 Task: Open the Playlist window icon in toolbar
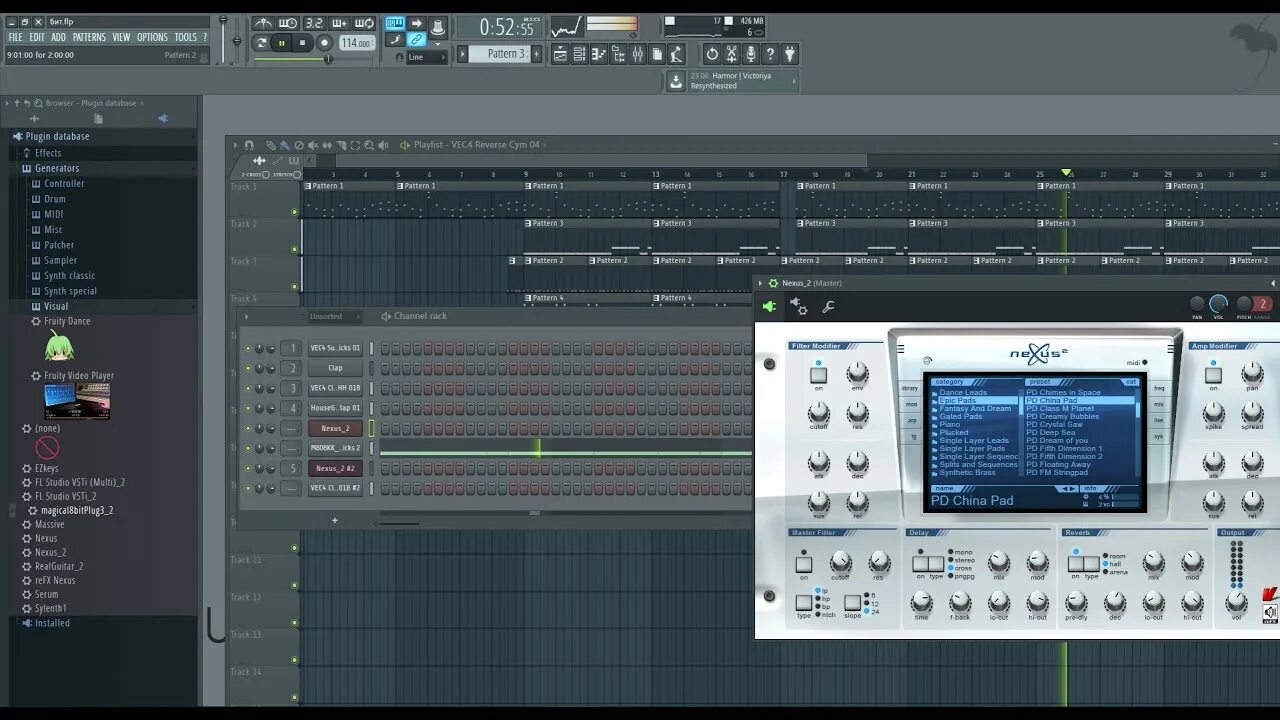[560, 54]
